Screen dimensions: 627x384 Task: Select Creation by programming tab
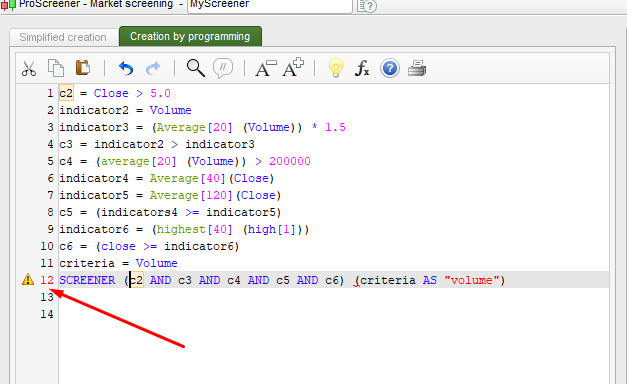click(x=190, y=36)
